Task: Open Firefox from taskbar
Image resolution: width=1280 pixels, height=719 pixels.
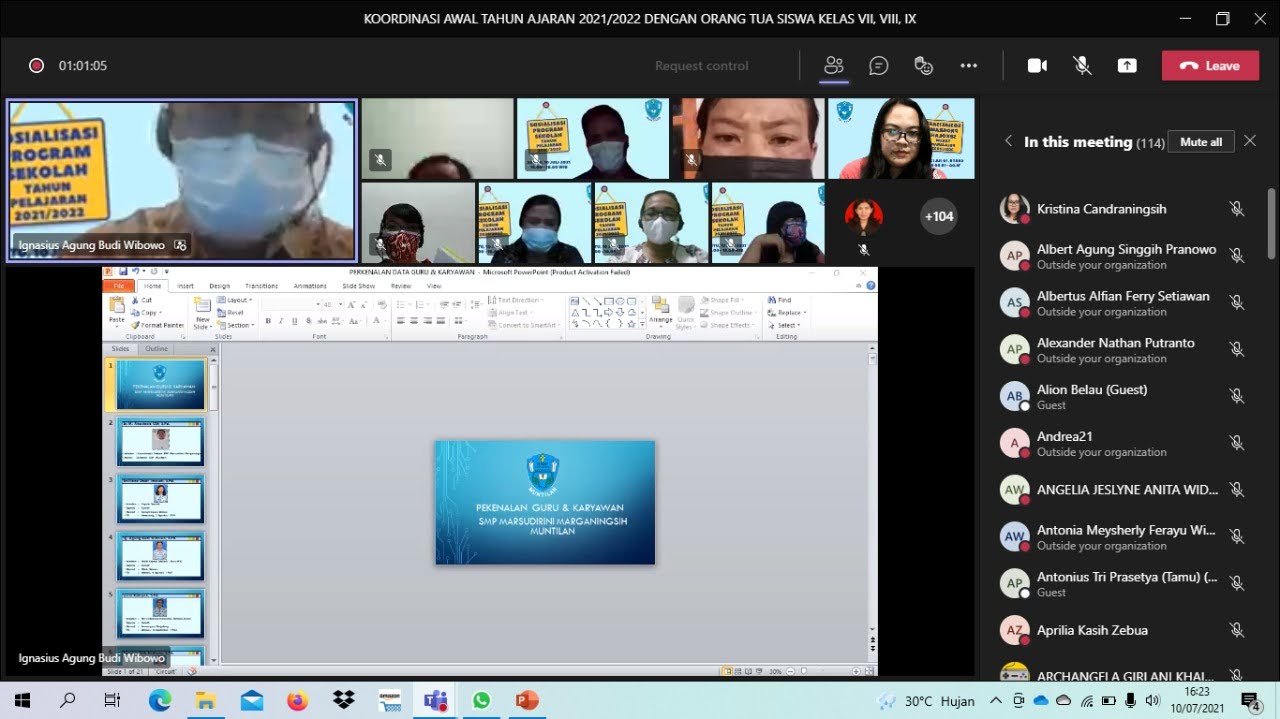Action: [x=297, y=700]
